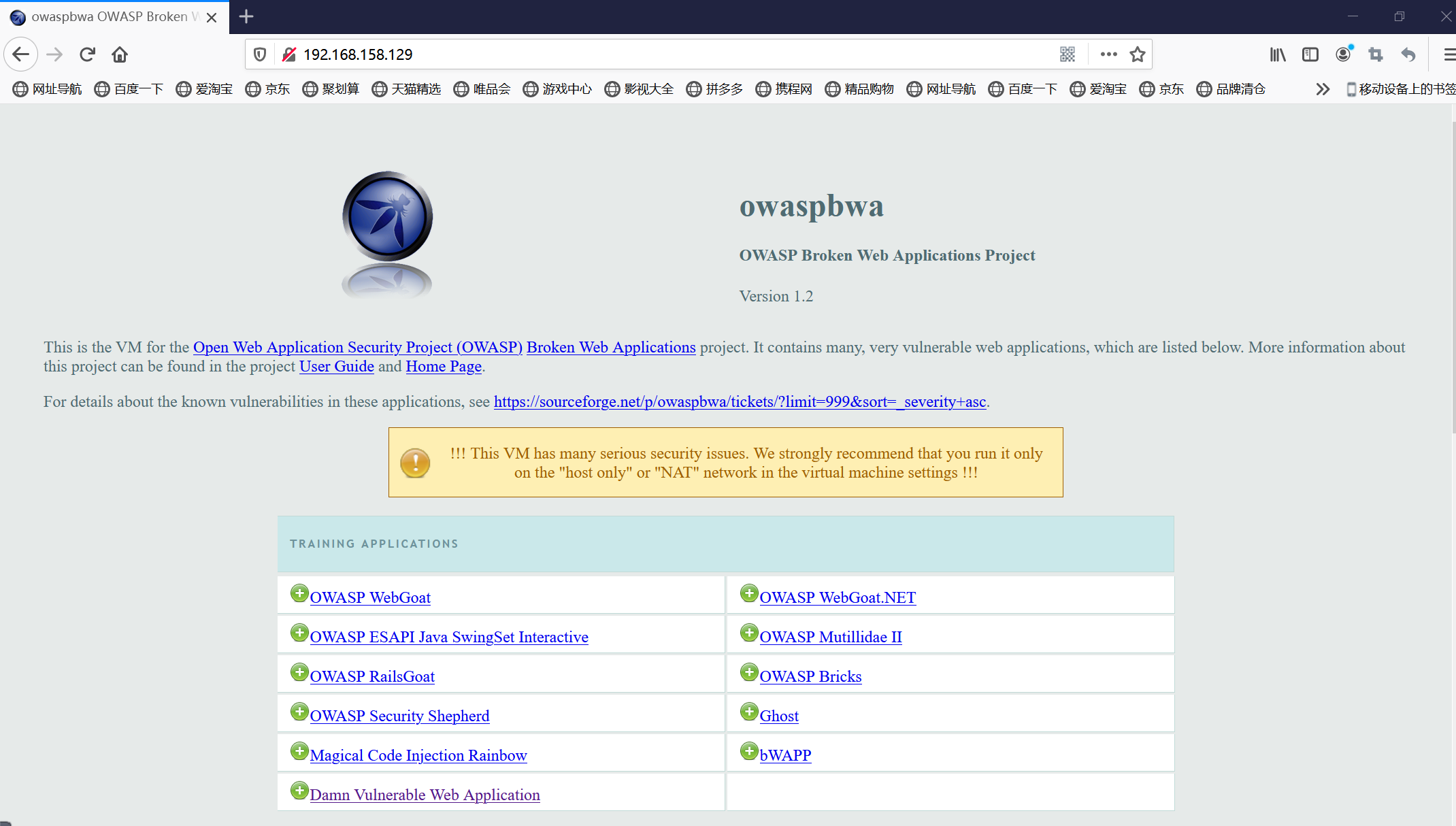Reload the current page
This screenshot has height=826, width=1456.
87,54
